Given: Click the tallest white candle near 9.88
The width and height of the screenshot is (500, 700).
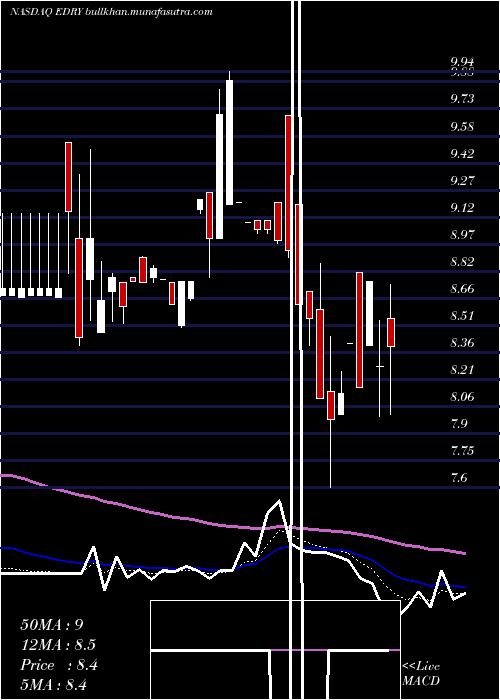Looking at the screenshot, I should tap(229, 142).
